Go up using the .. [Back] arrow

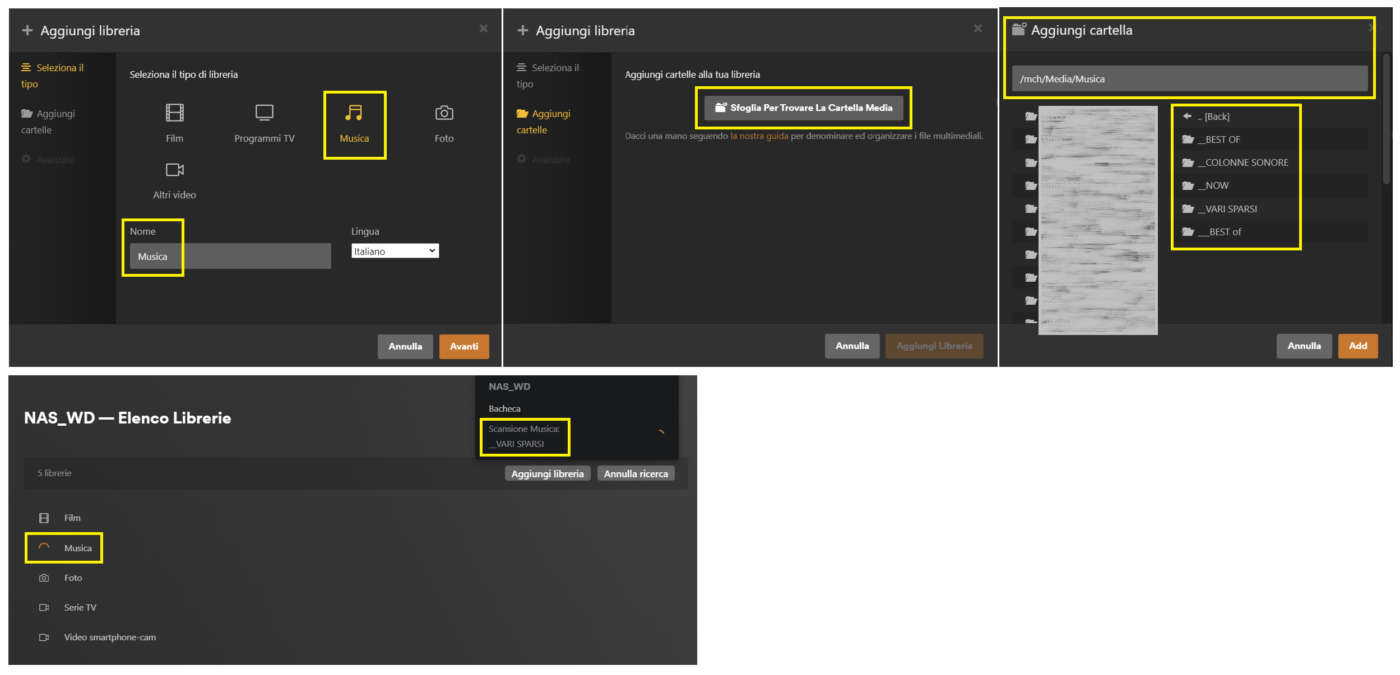(x=1188, y=116)
